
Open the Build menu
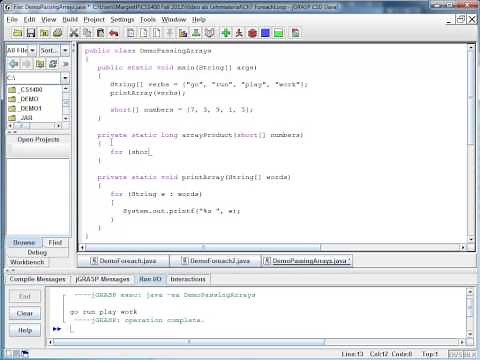click(x=70, y=20)
